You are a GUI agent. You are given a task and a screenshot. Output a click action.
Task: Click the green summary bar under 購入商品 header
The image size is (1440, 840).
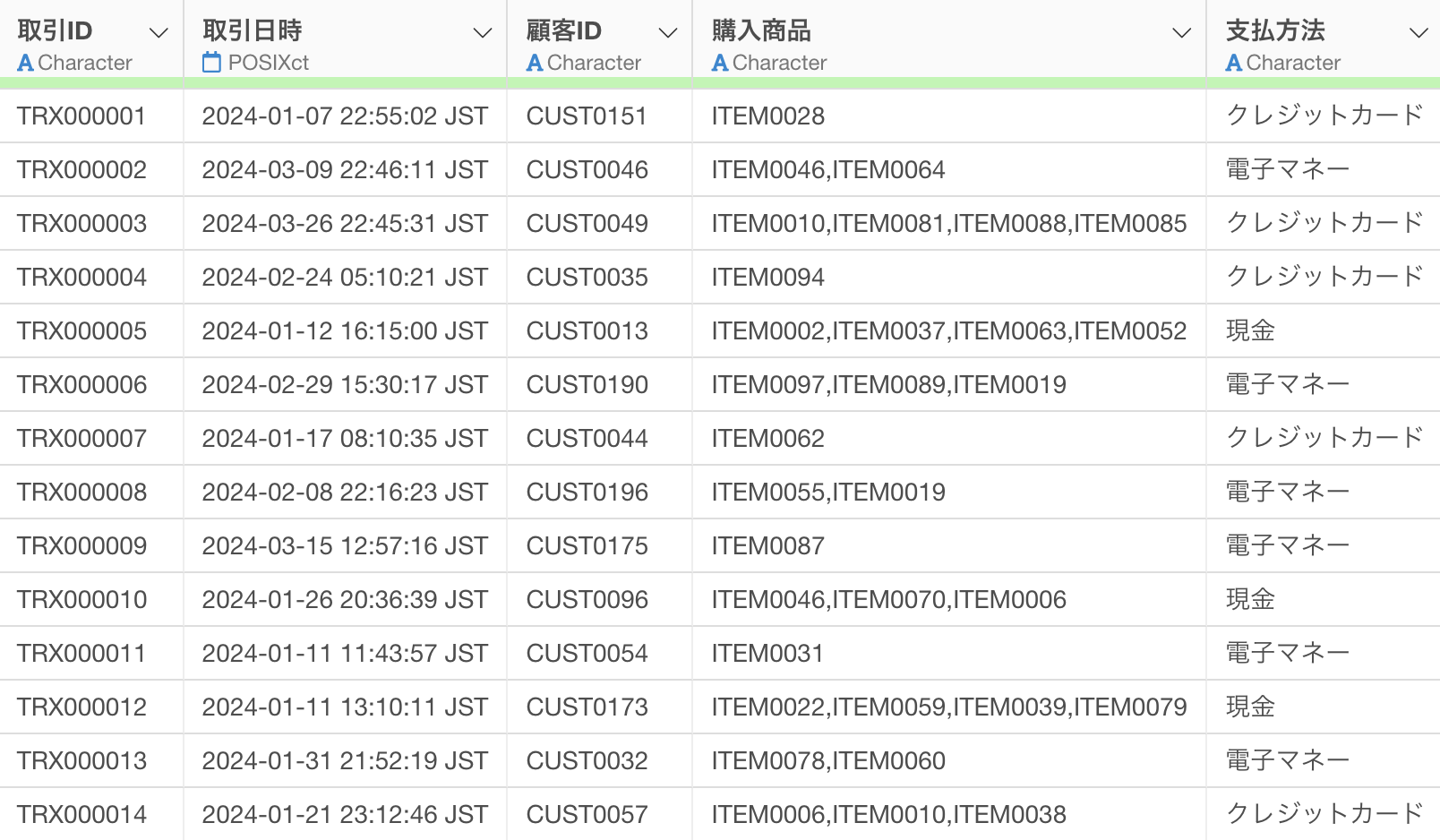[949, 83]
